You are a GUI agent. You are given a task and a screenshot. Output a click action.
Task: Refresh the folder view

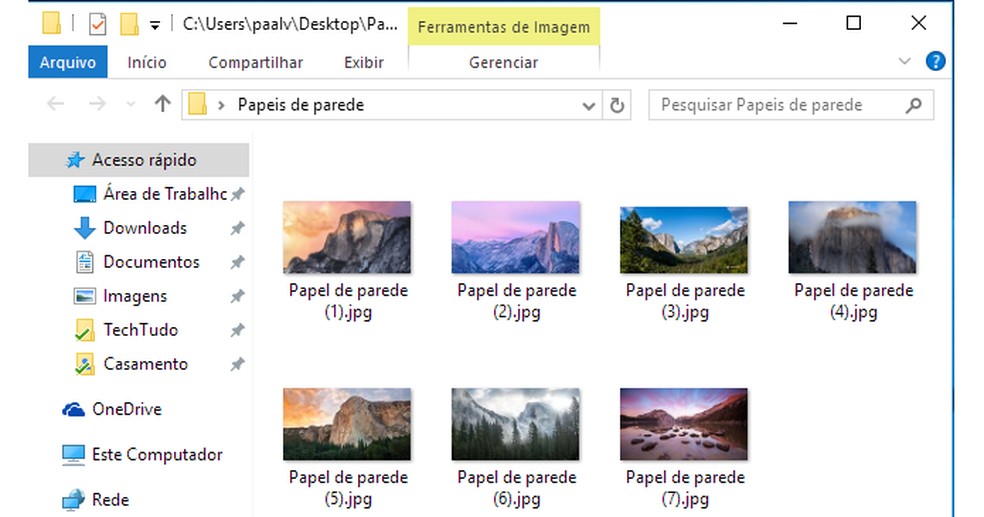coord(617,105)
